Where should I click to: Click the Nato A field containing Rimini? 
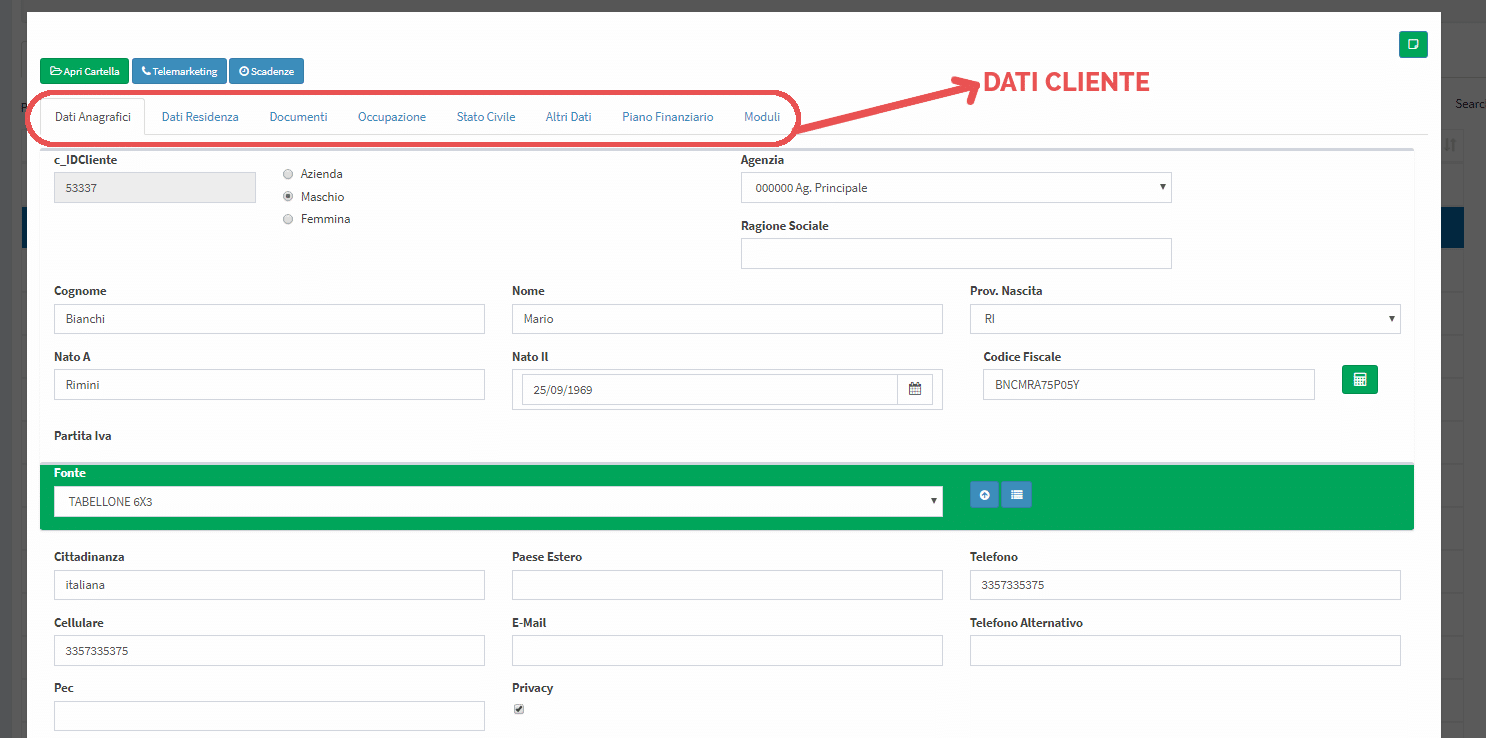(x=269, y=385)
